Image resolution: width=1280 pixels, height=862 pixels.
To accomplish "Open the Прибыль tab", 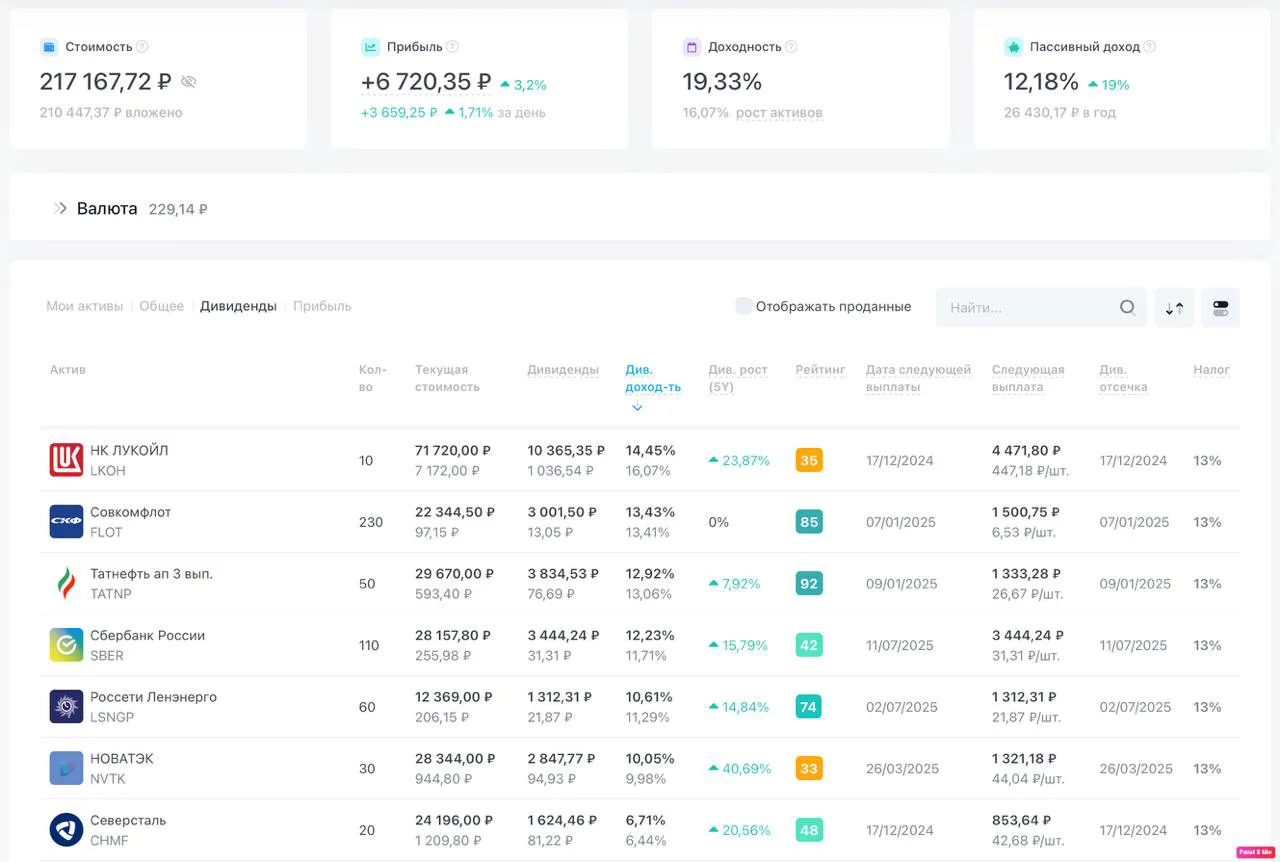I will pyautogui.click(x=322, y=306).
